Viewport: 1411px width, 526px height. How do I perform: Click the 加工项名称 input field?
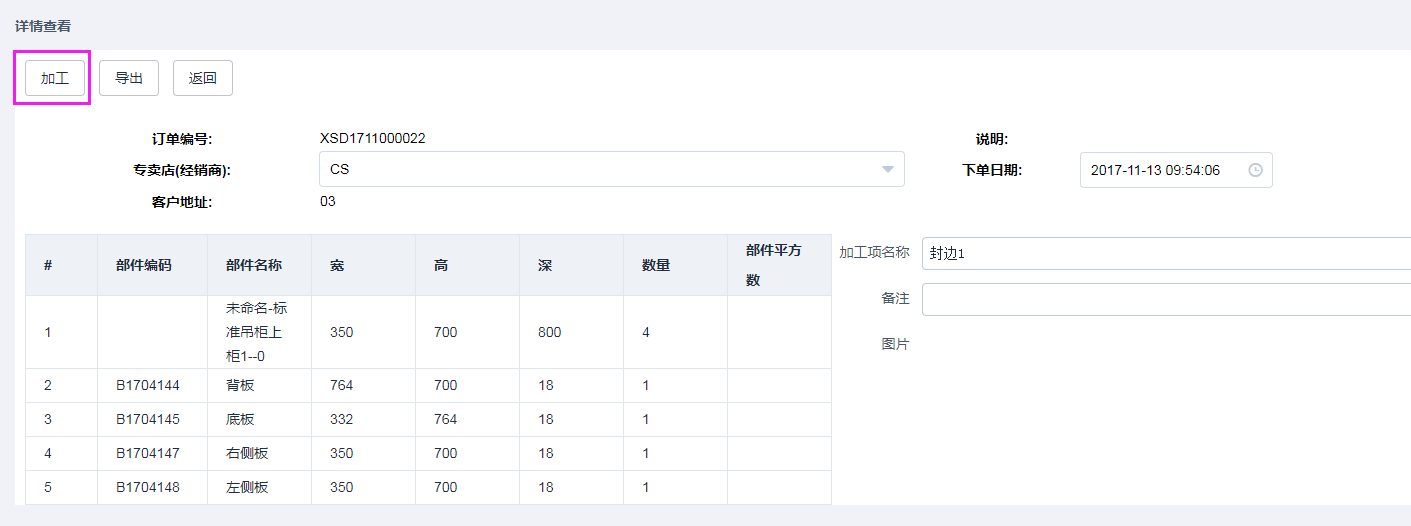(x=1165, y=253)
